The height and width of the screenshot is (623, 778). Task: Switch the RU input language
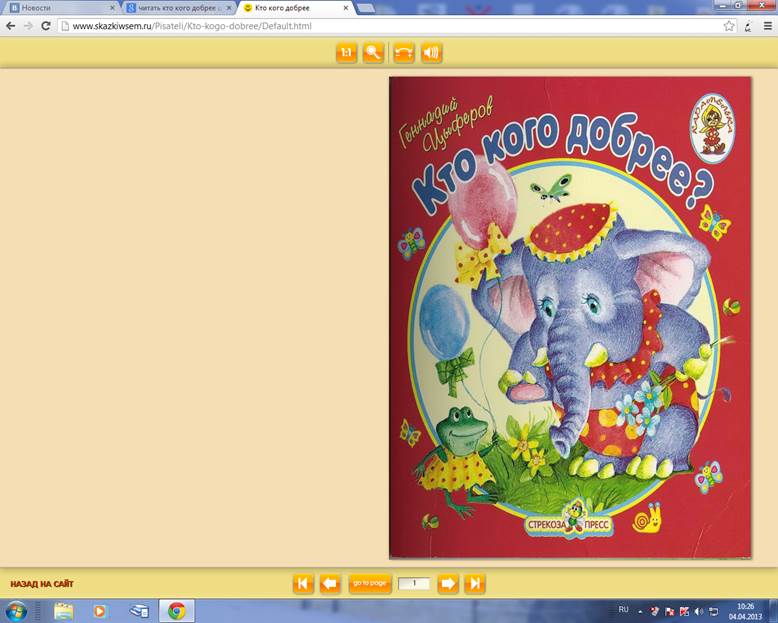tap(624, 610)
